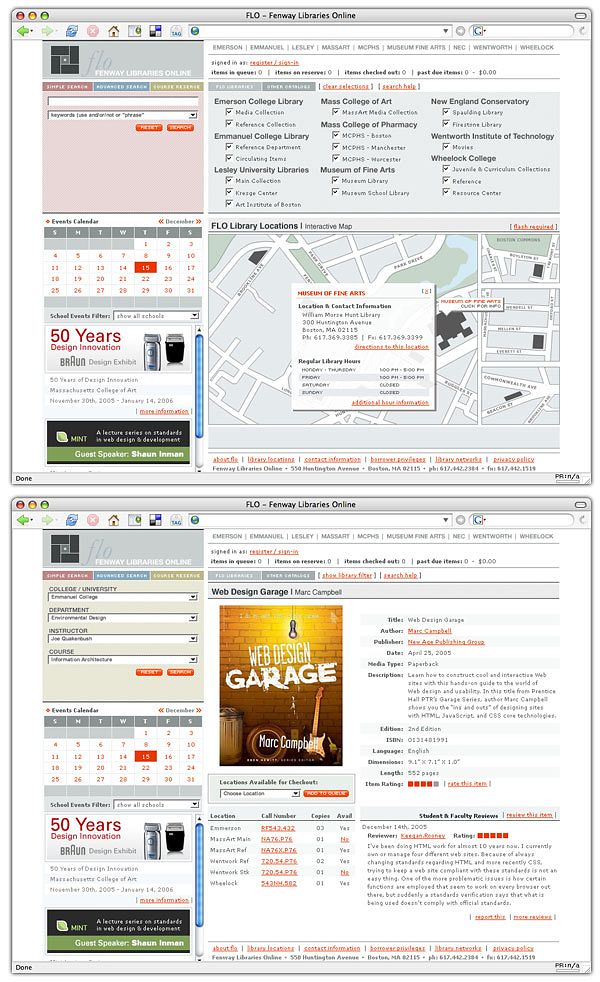
Task: Open the New Age Publishing Group link
Action: coord(446,642)
